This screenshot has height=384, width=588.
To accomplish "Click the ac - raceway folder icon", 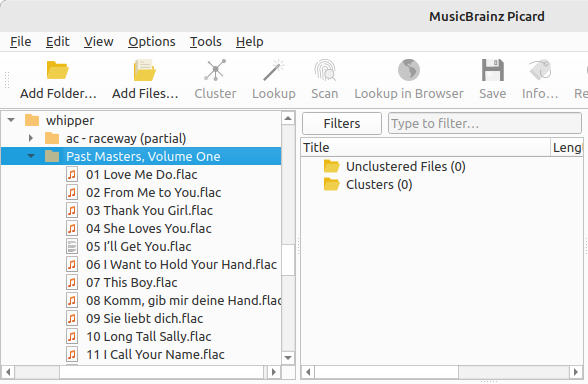I will (x=52, y=138).
